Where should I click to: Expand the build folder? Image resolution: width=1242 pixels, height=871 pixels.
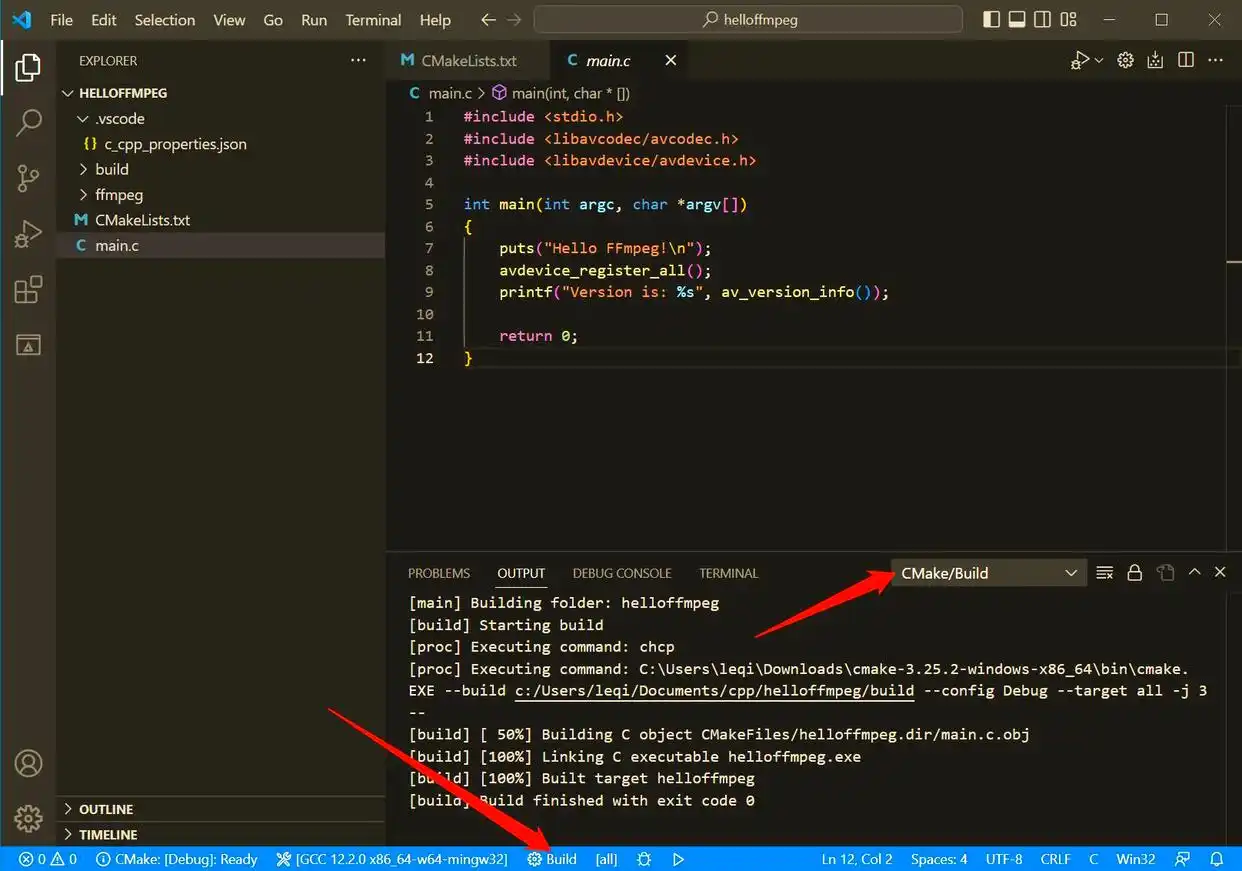[112, 169]
